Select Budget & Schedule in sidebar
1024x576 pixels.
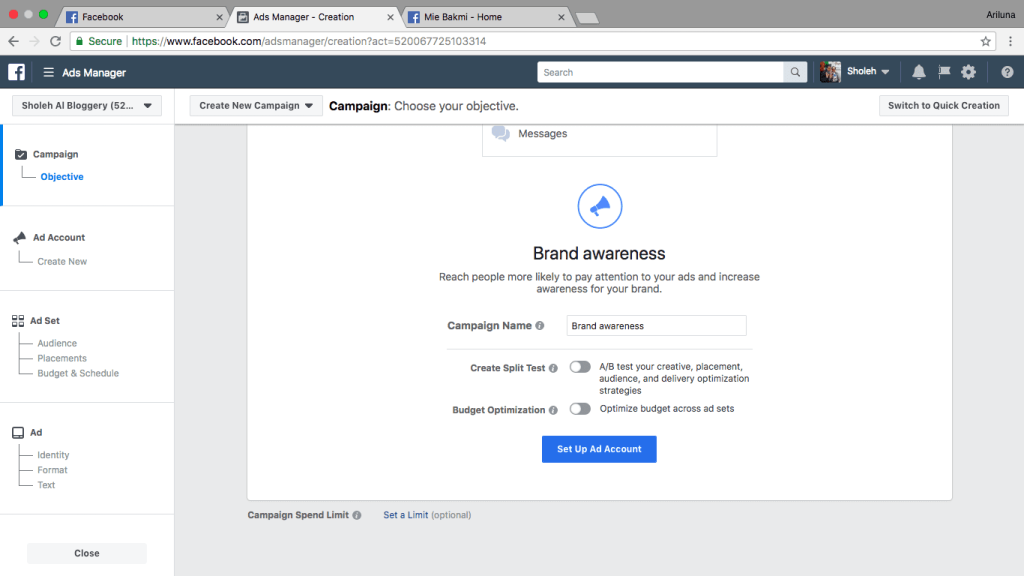coord(78,374)
